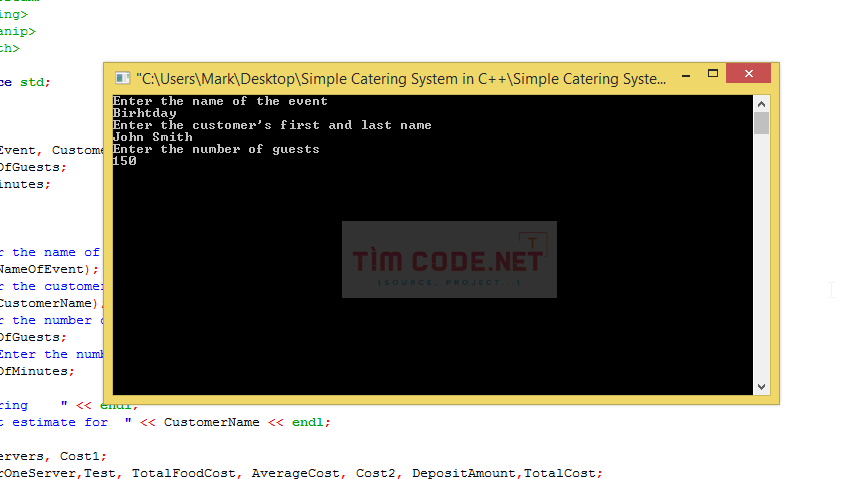
Task: Click the console title bar path text
Action: pos(401,79)
